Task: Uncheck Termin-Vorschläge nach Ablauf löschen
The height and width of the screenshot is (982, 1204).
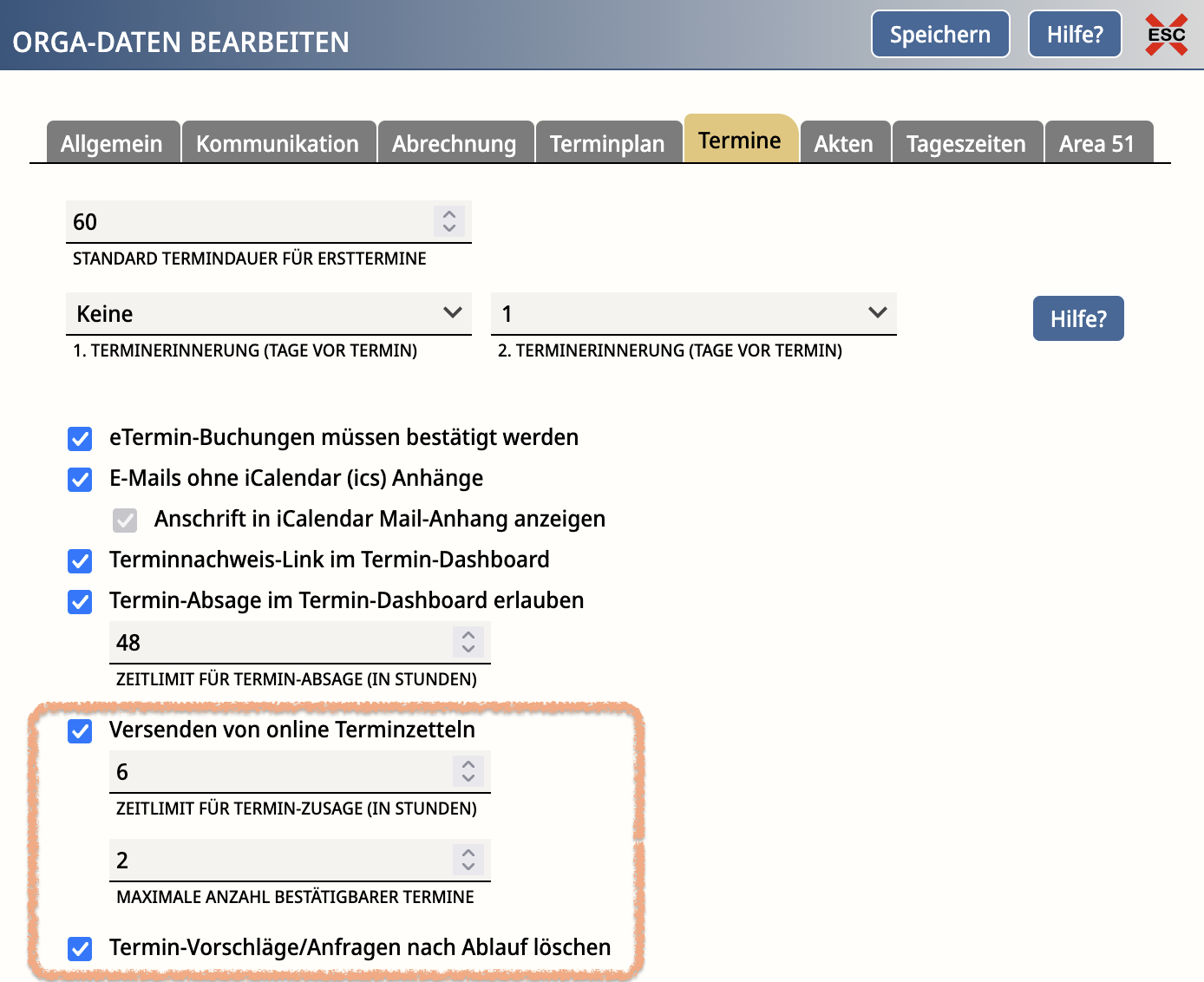Action: pyautogui.click(x=80, y=948)
